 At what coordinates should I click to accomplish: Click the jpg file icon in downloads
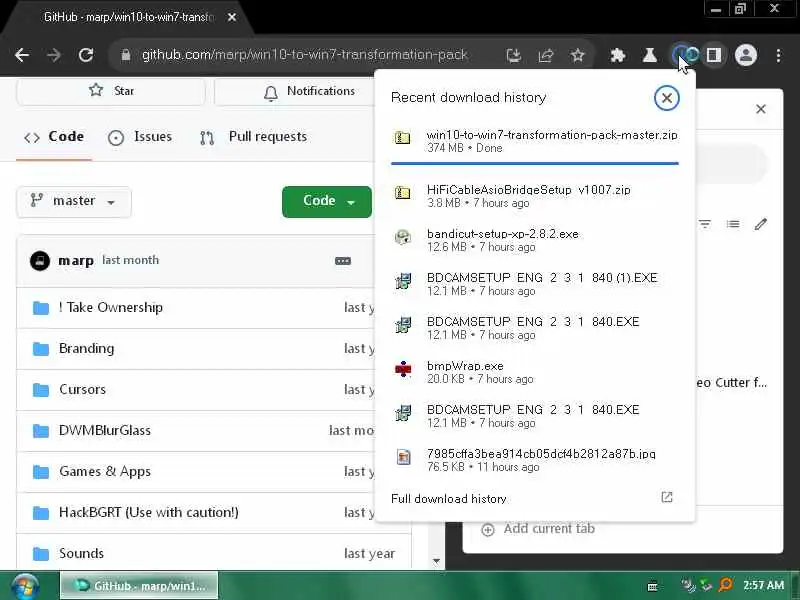click(x=404, y=457)
